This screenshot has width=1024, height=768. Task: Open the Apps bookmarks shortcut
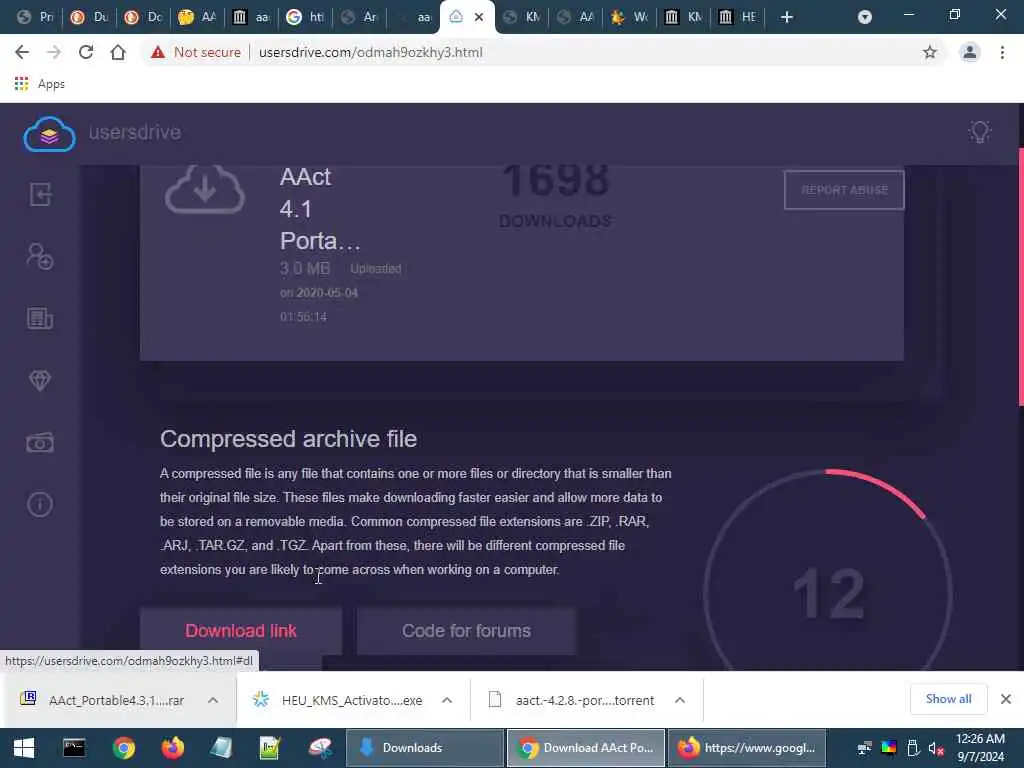click(x=39, y=84)
